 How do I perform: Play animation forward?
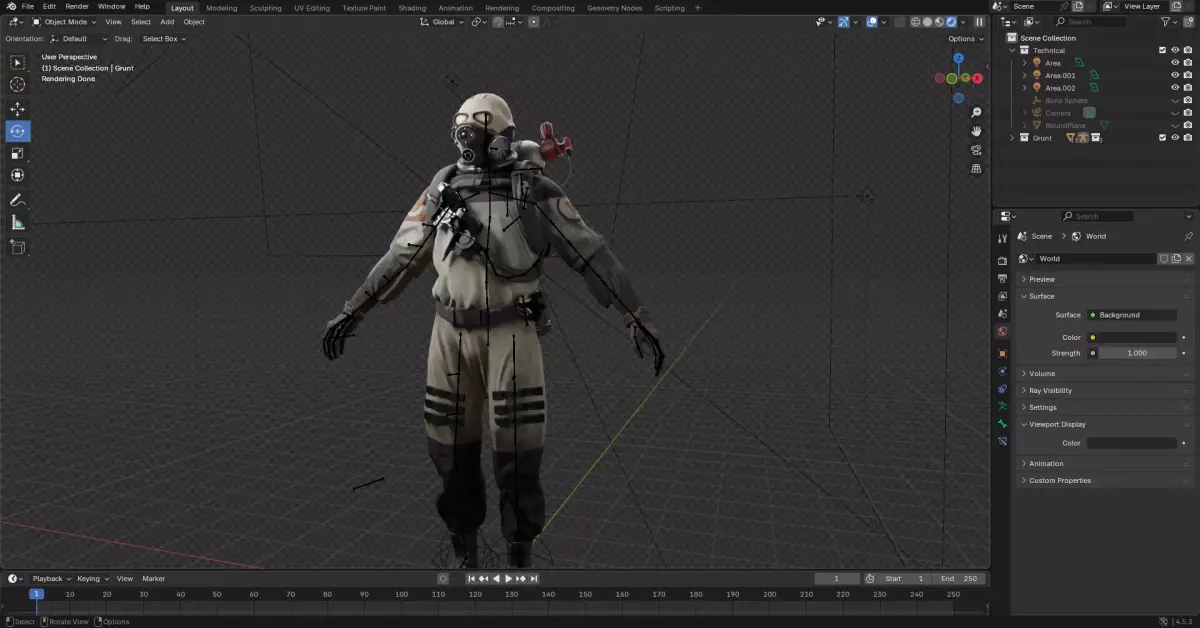(x=508, y=579)
